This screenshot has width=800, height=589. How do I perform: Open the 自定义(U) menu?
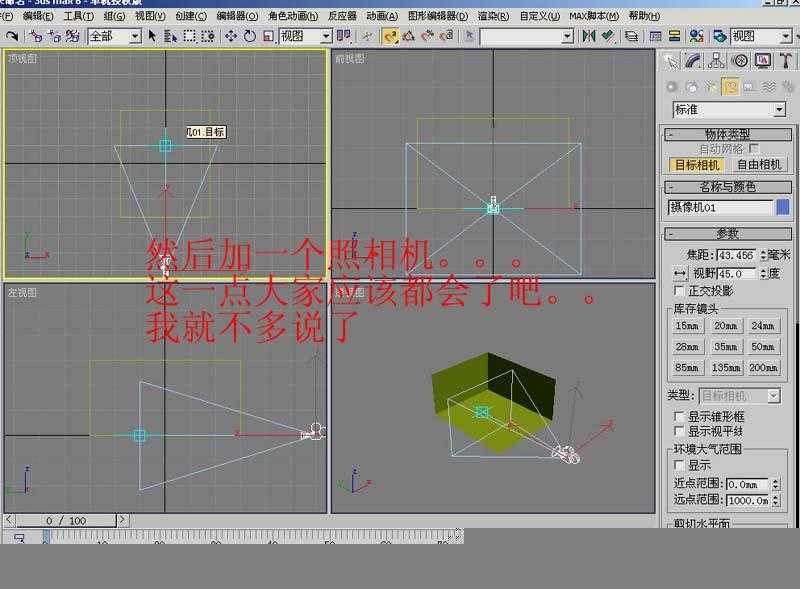point(539,16)
